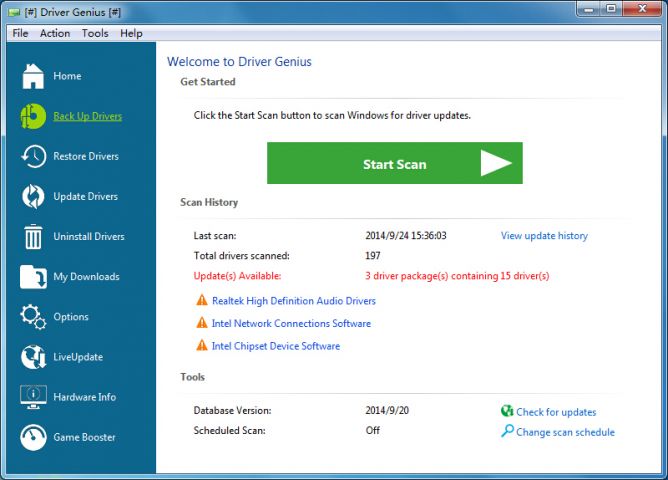The width and height of the screenshot is (668, 480).
Task: Click the Options gears icon
Action: coord(33,317)
